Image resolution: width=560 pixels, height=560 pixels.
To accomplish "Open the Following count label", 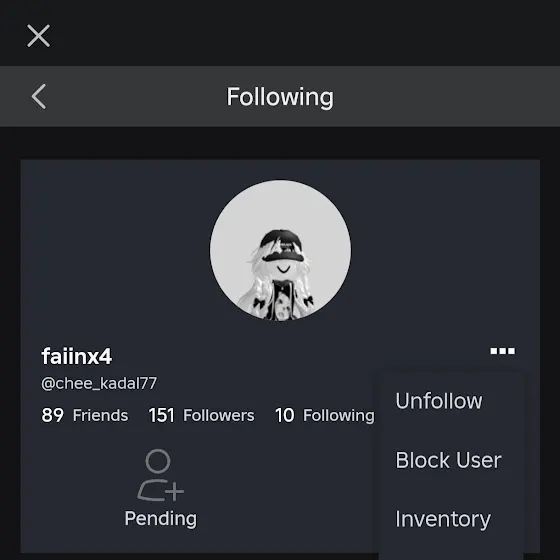I will point(339,415).
